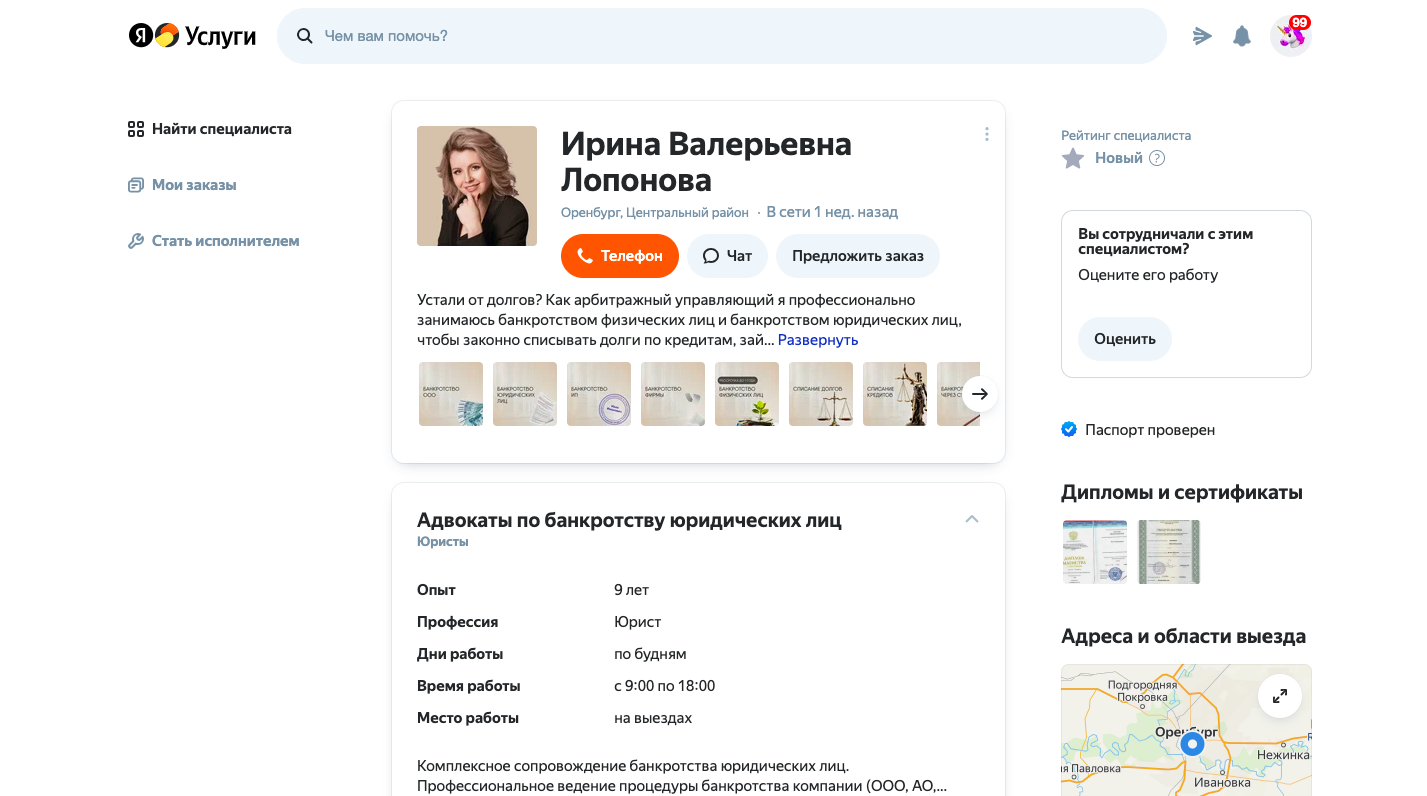
Task: Start a chat with Чат button
Action: [x=727, y=256]
